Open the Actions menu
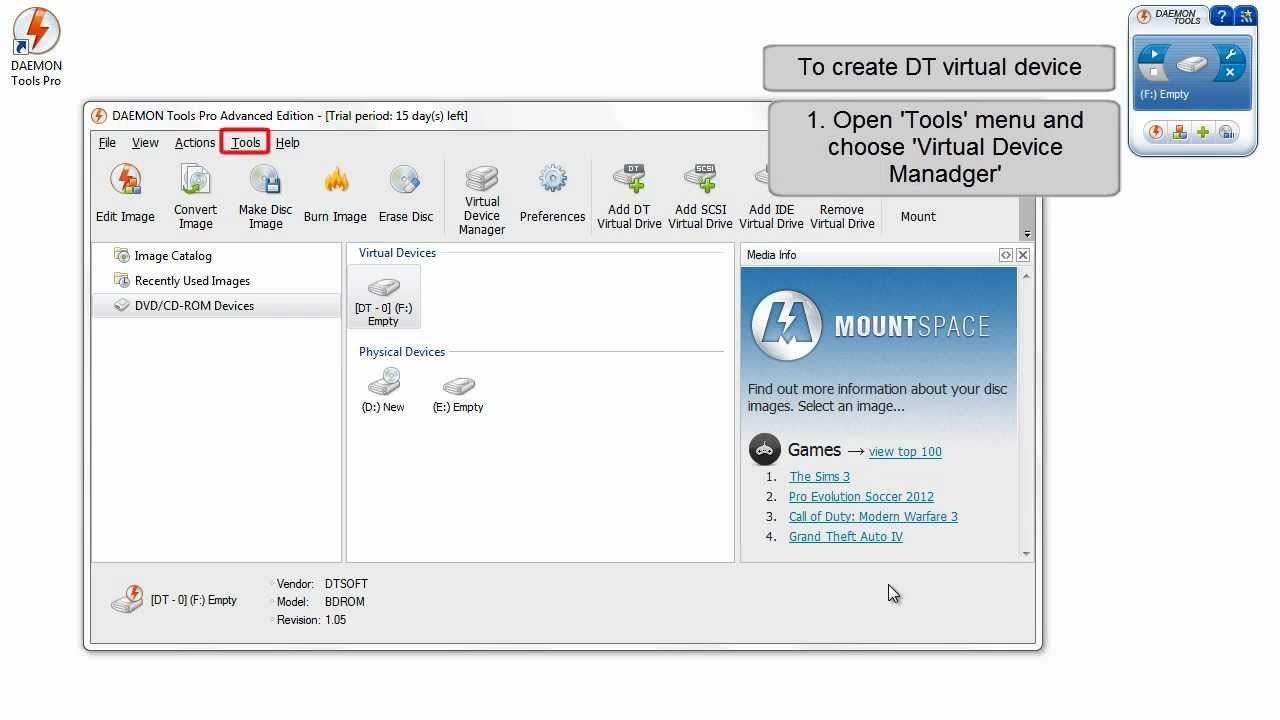 (194, 143)
